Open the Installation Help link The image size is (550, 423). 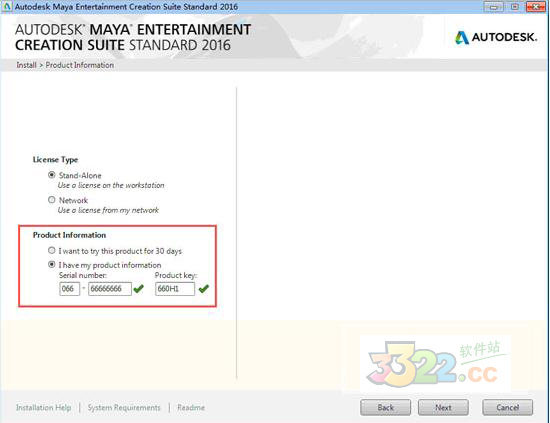[x=43, y=408]
